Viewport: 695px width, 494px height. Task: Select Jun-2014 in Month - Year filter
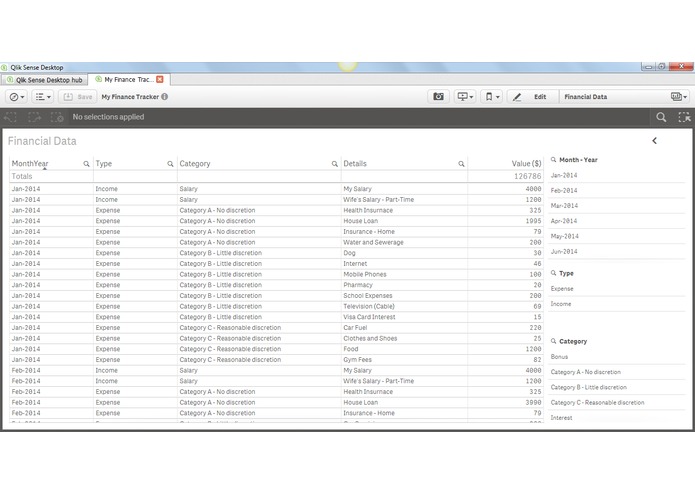coord(617,251)
